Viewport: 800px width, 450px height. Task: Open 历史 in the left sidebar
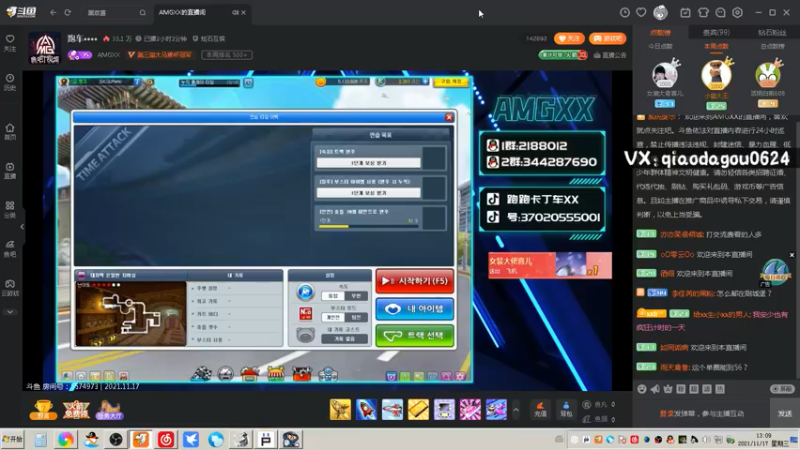point(10,82)
